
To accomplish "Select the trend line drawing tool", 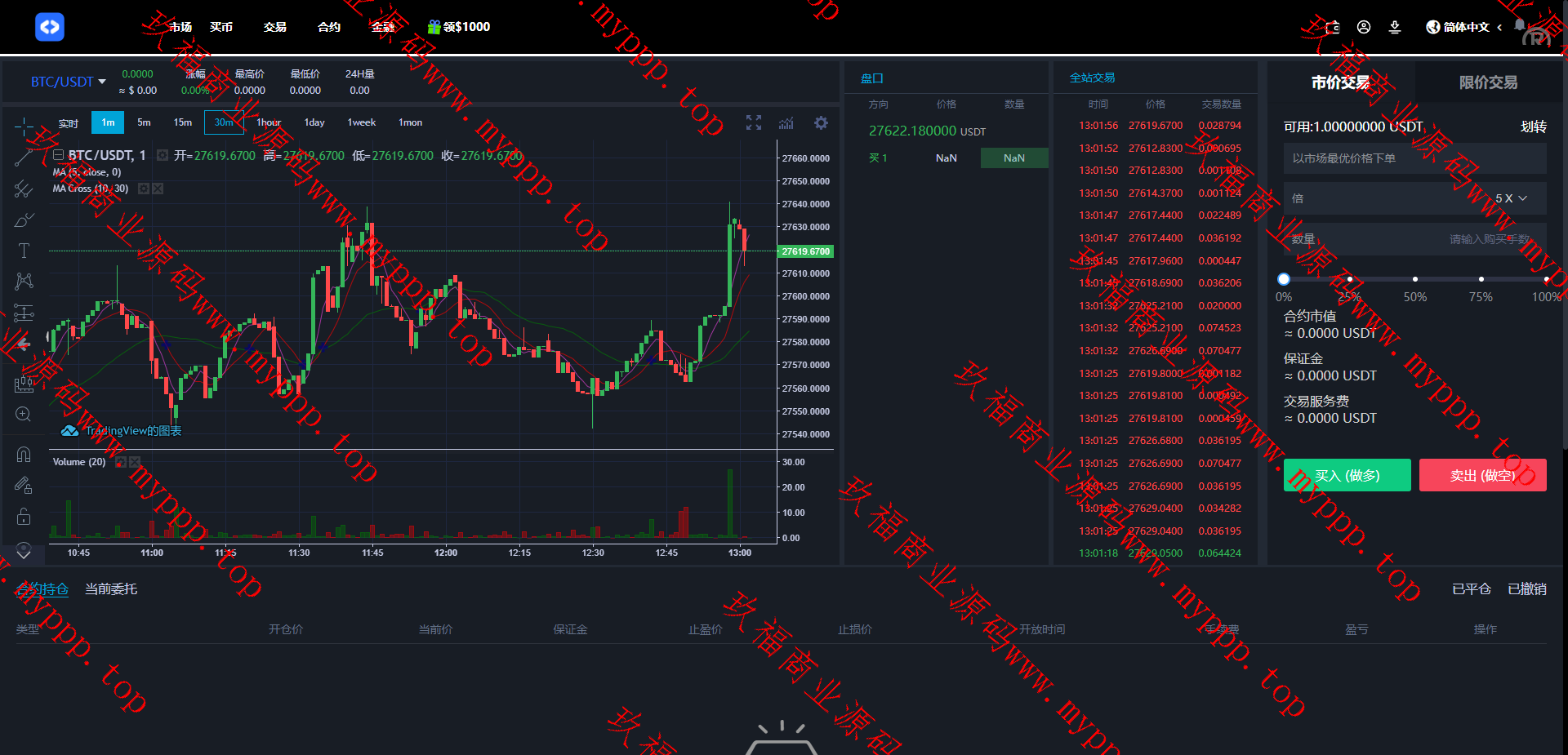I will (x=24, y=158).
